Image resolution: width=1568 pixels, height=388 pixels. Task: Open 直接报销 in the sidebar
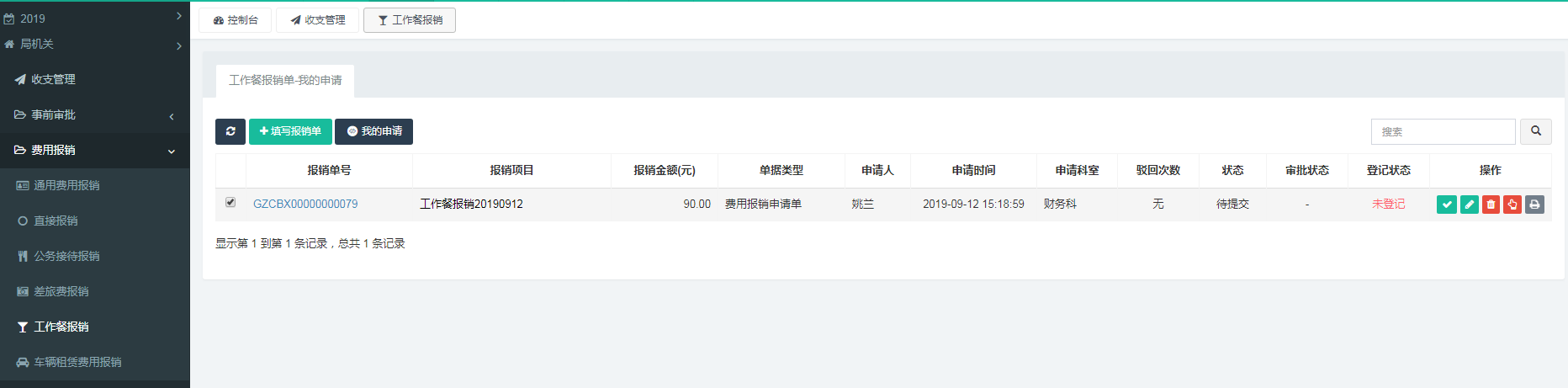click(x=94, y=221)
